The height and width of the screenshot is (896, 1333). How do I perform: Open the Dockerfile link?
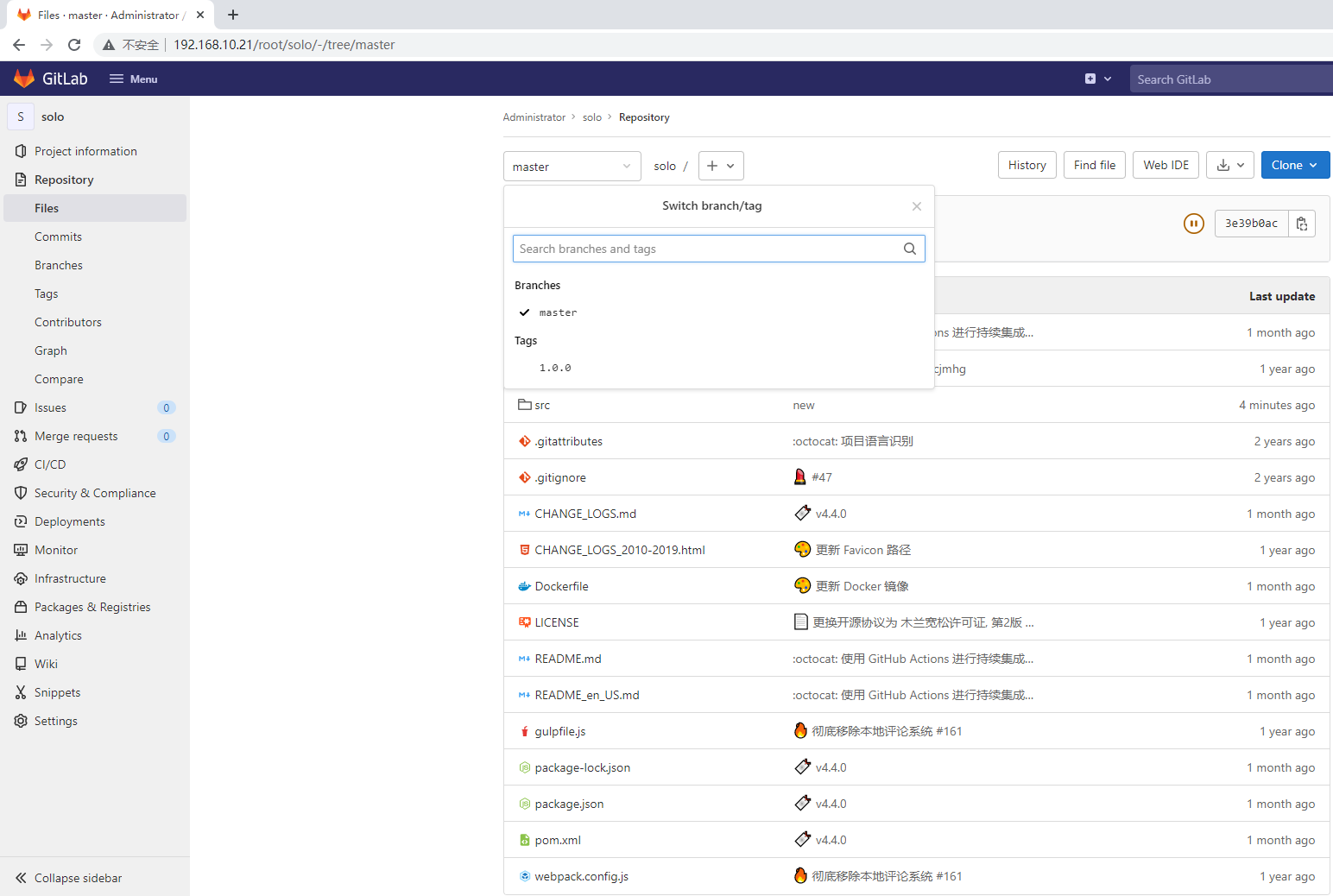[x=561, y=586]
